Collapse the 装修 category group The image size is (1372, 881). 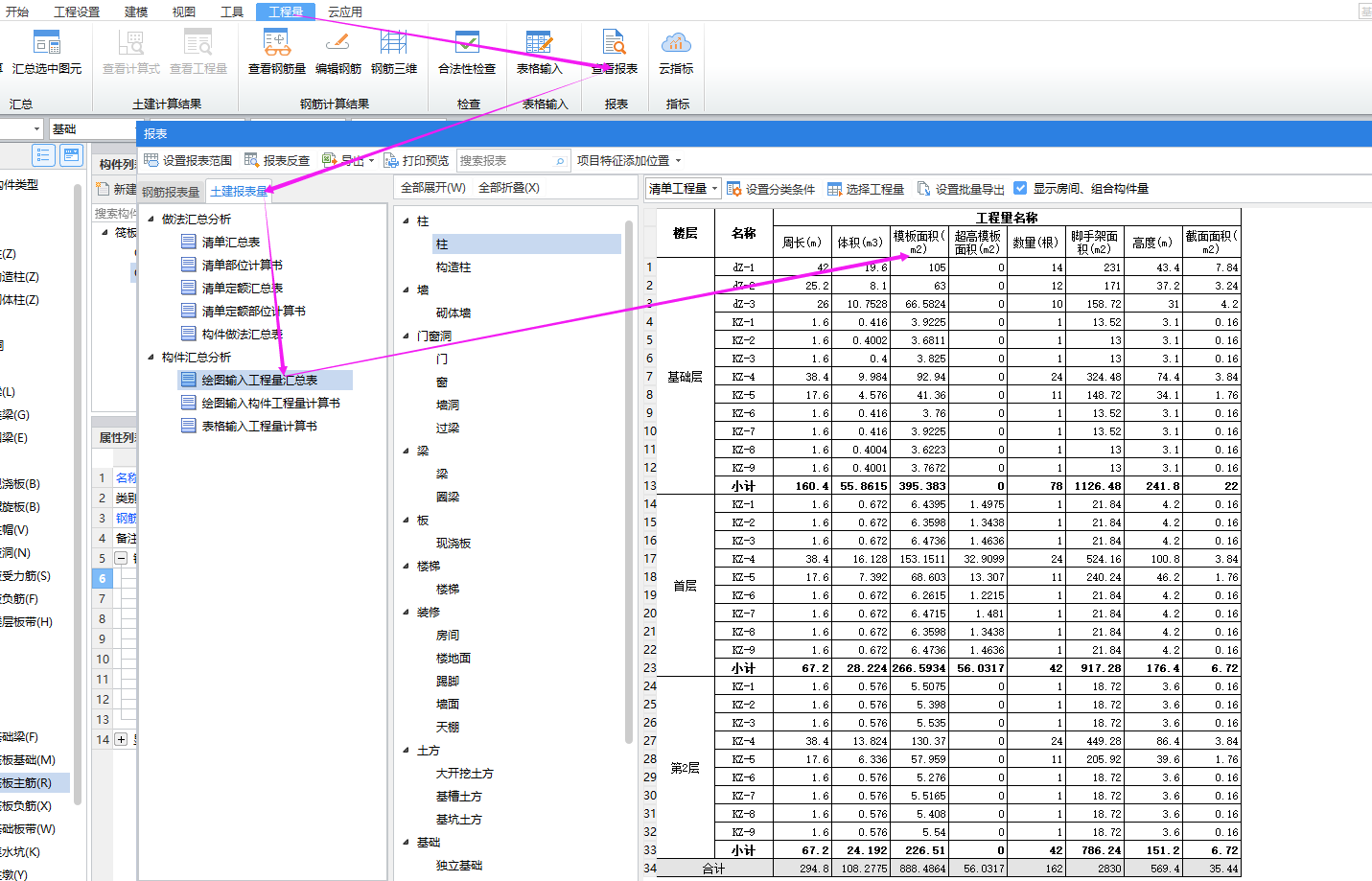click(x=406, y=612)
